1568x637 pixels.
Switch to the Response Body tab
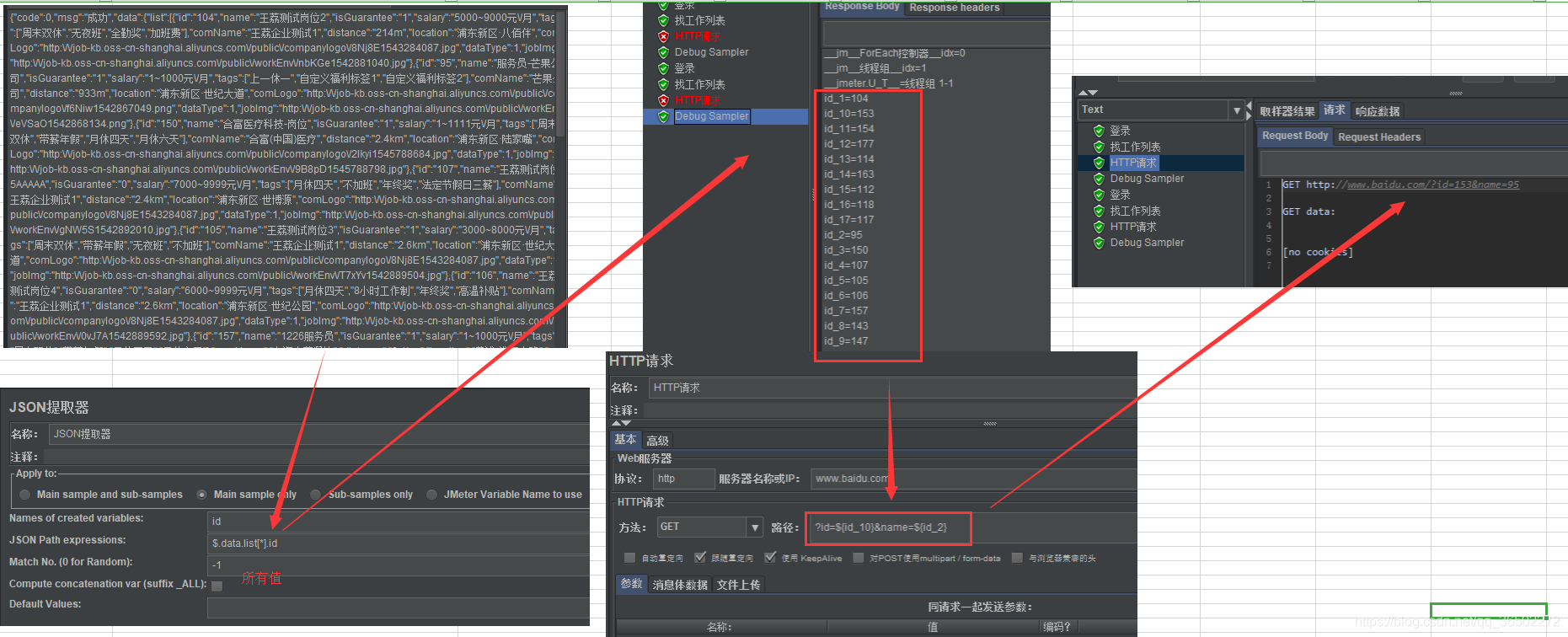862,7
